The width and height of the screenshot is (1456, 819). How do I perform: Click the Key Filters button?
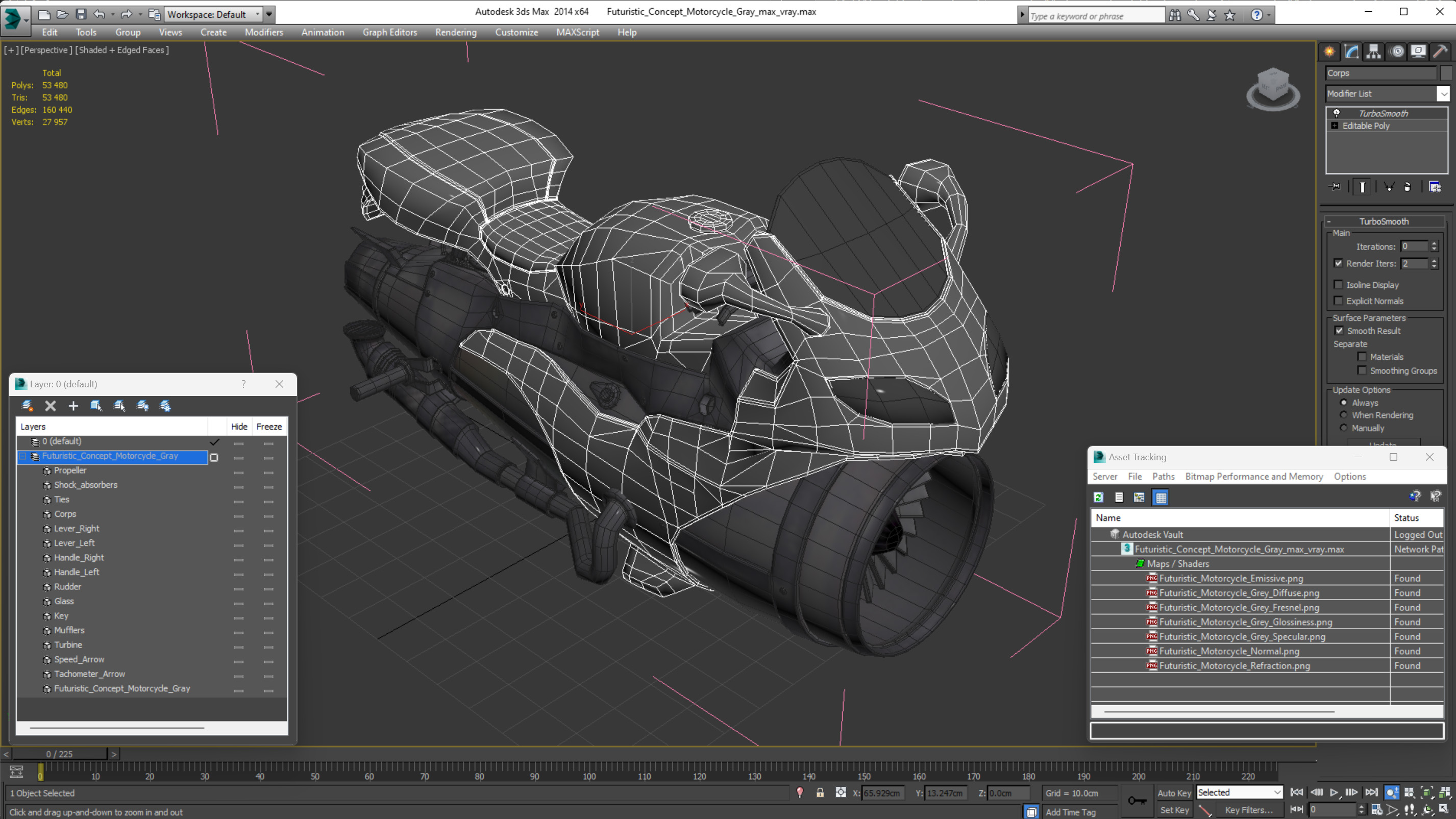pyautogui.click(x=1249, y=810)
